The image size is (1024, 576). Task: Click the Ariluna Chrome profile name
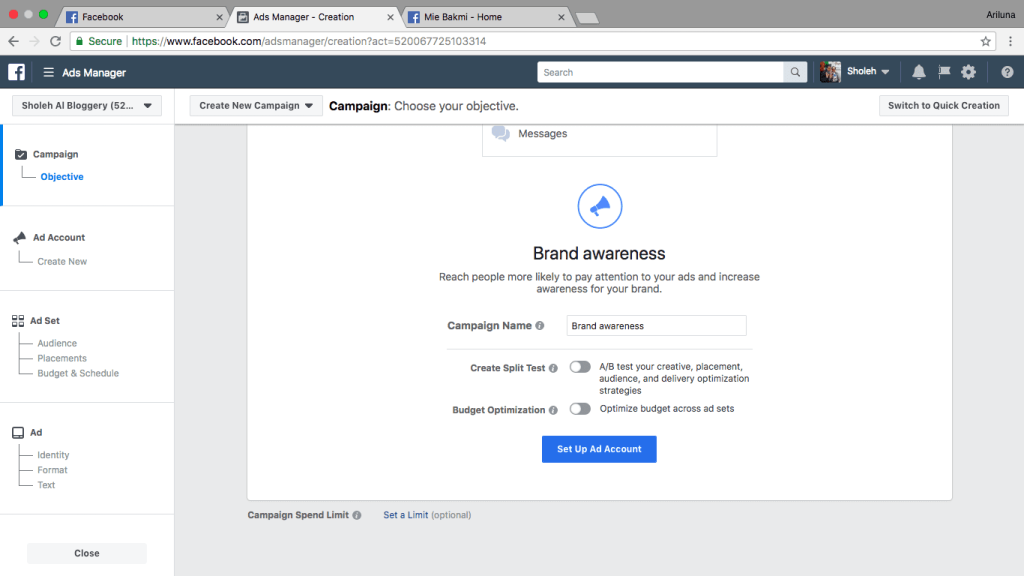(x=1000, y=14)
